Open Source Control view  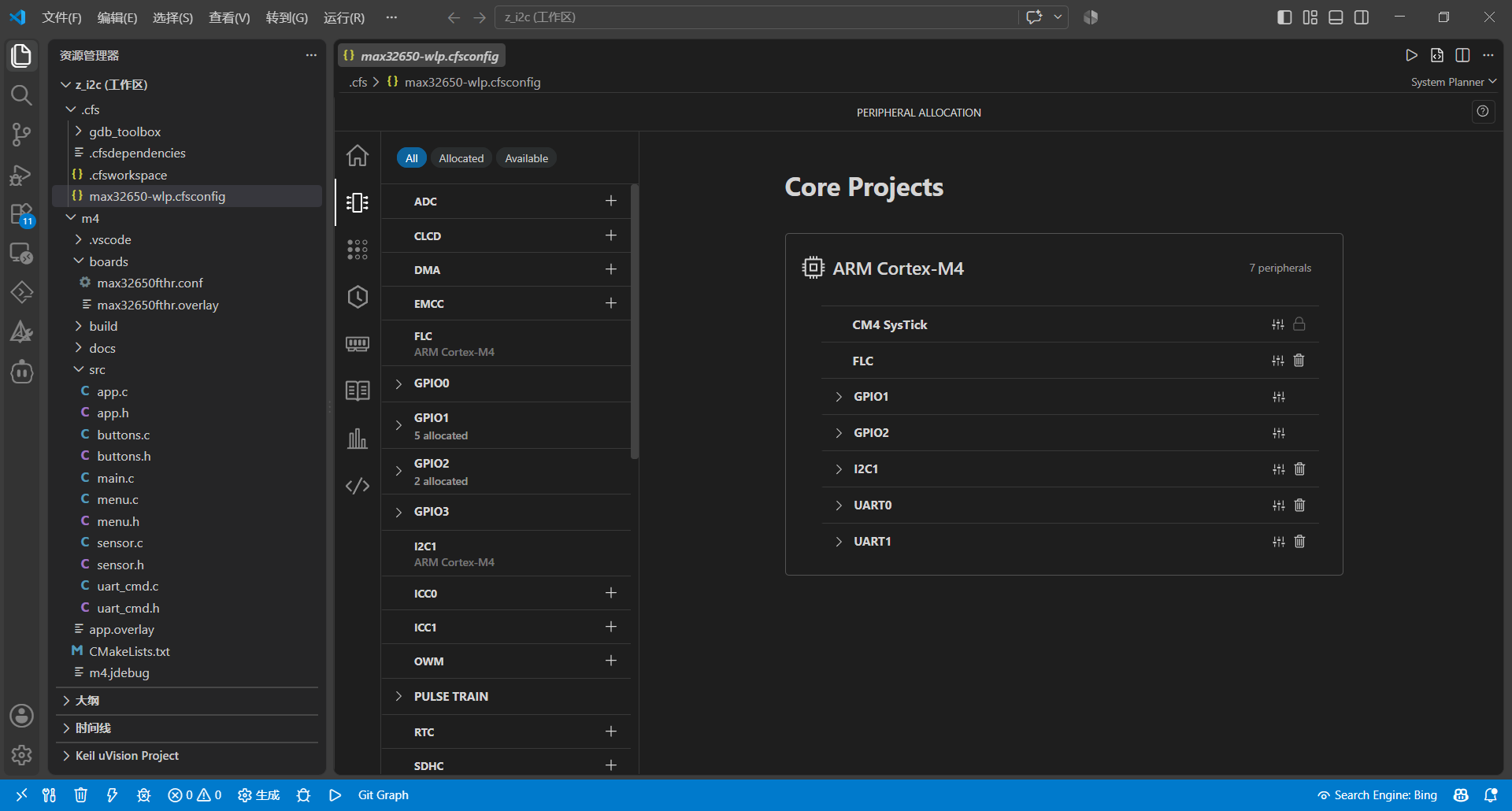coord(21,135)
